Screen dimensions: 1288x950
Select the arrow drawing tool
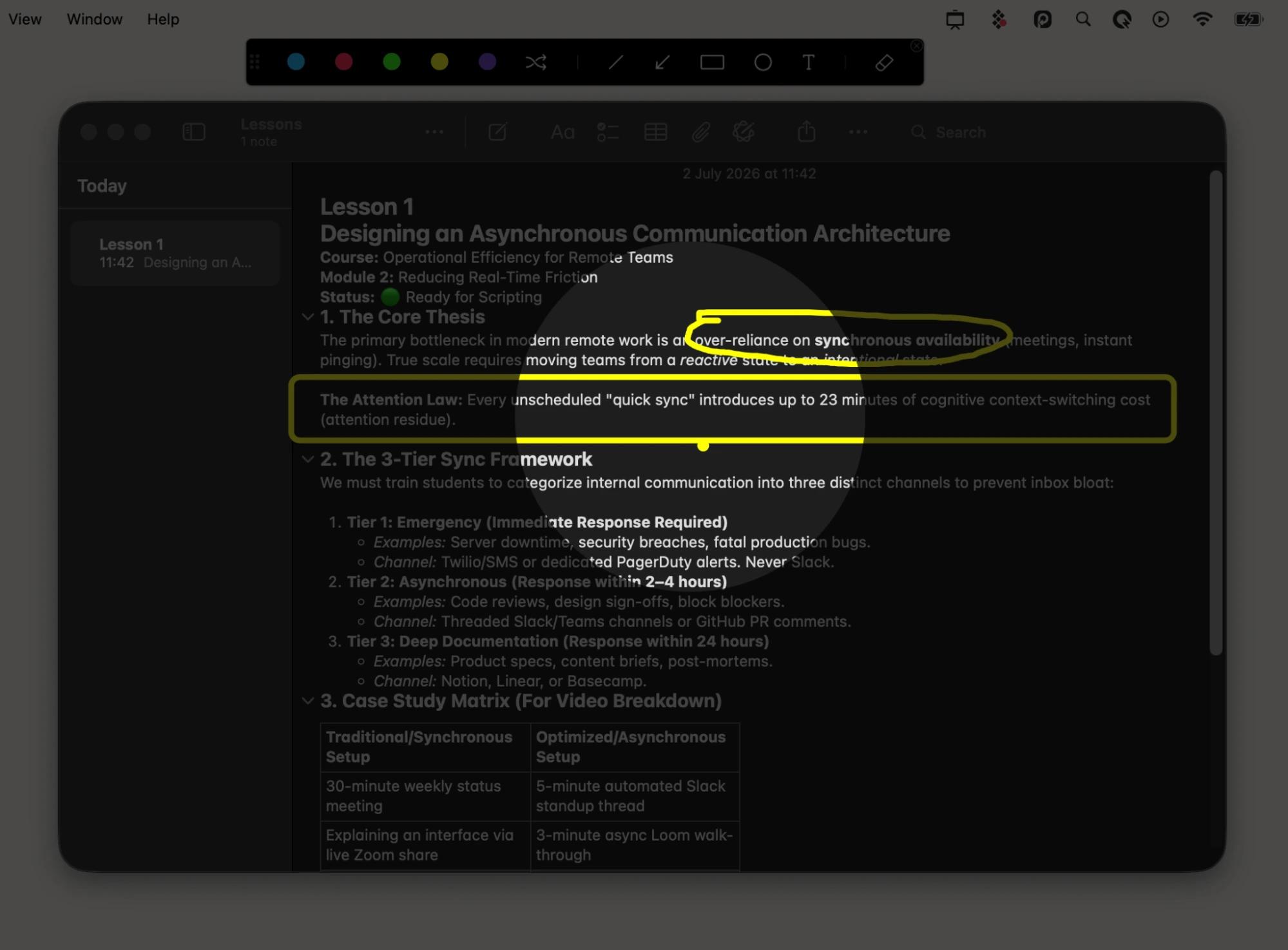click(662, 62)
